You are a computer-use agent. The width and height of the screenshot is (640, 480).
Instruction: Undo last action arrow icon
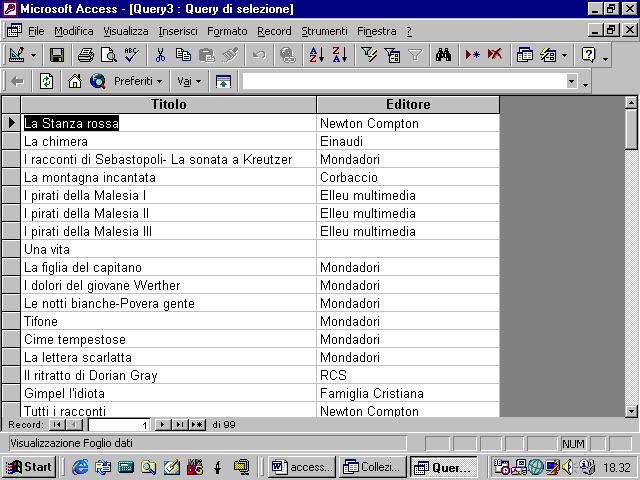(259, 55)
